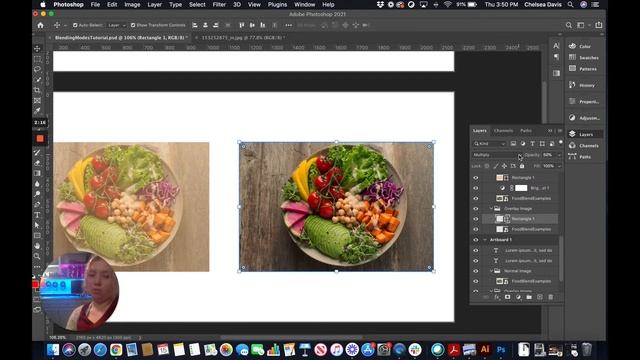
Task: Toggle lock position icon in Layers
Action: tap(504, 166)
